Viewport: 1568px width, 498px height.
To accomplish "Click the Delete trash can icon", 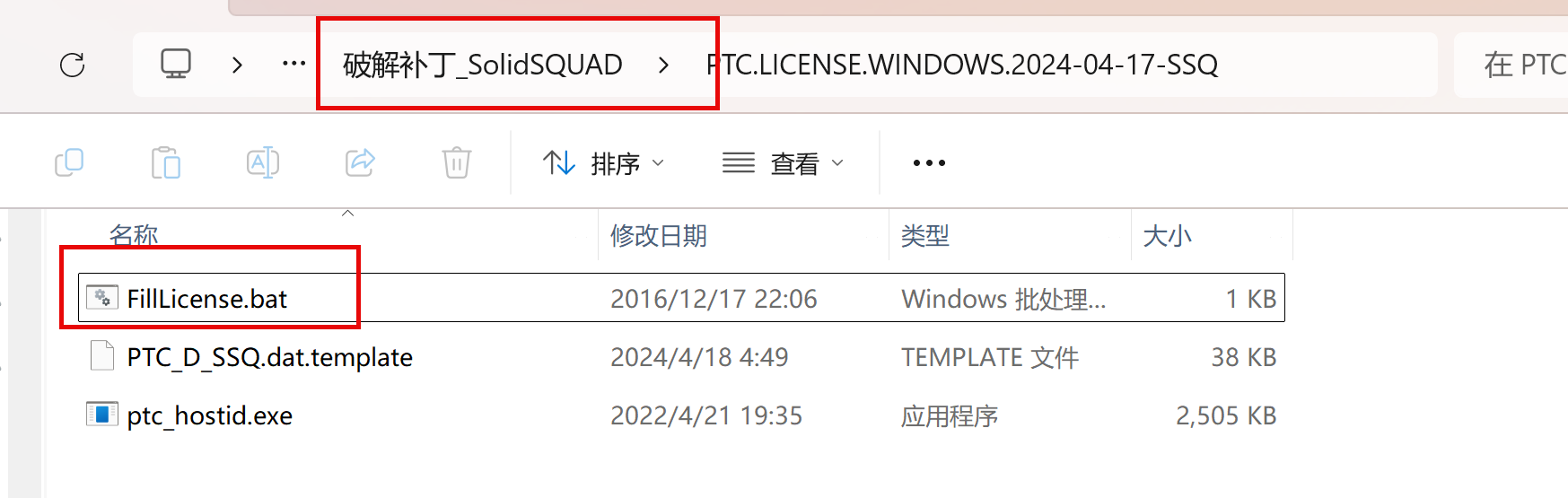I will tap(457, 162).
